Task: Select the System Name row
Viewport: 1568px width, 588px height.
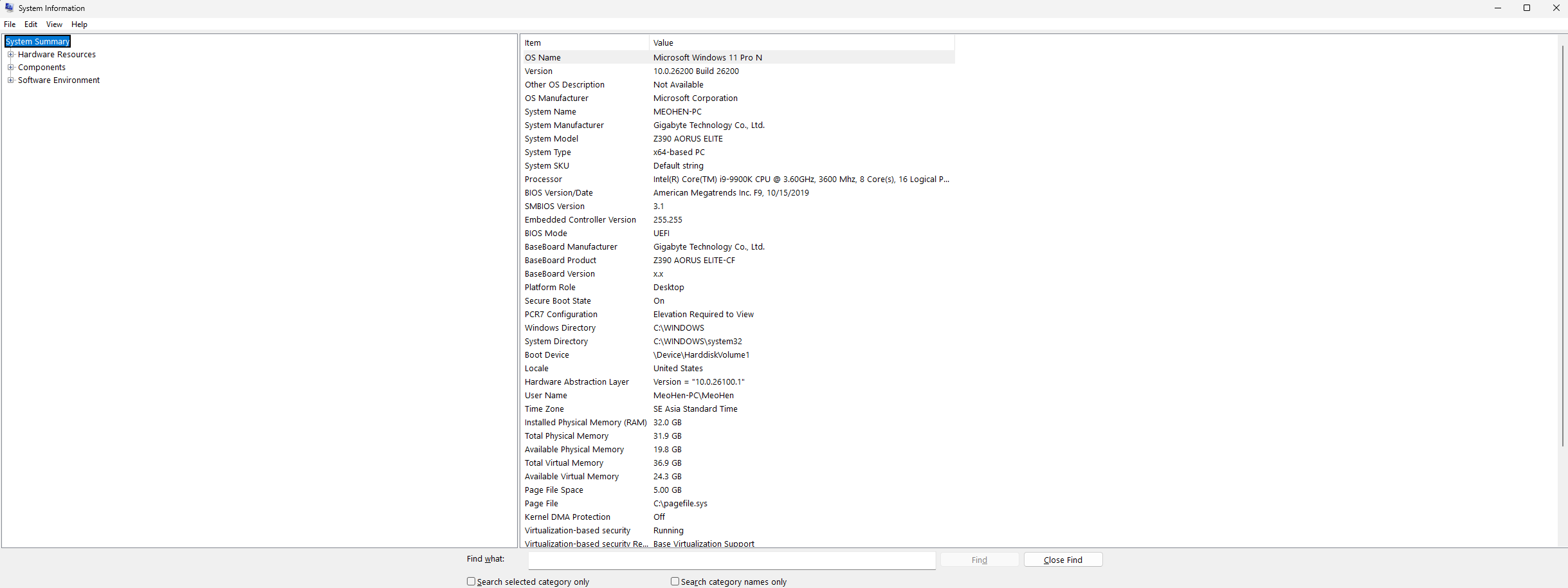Action: (738, 112)
